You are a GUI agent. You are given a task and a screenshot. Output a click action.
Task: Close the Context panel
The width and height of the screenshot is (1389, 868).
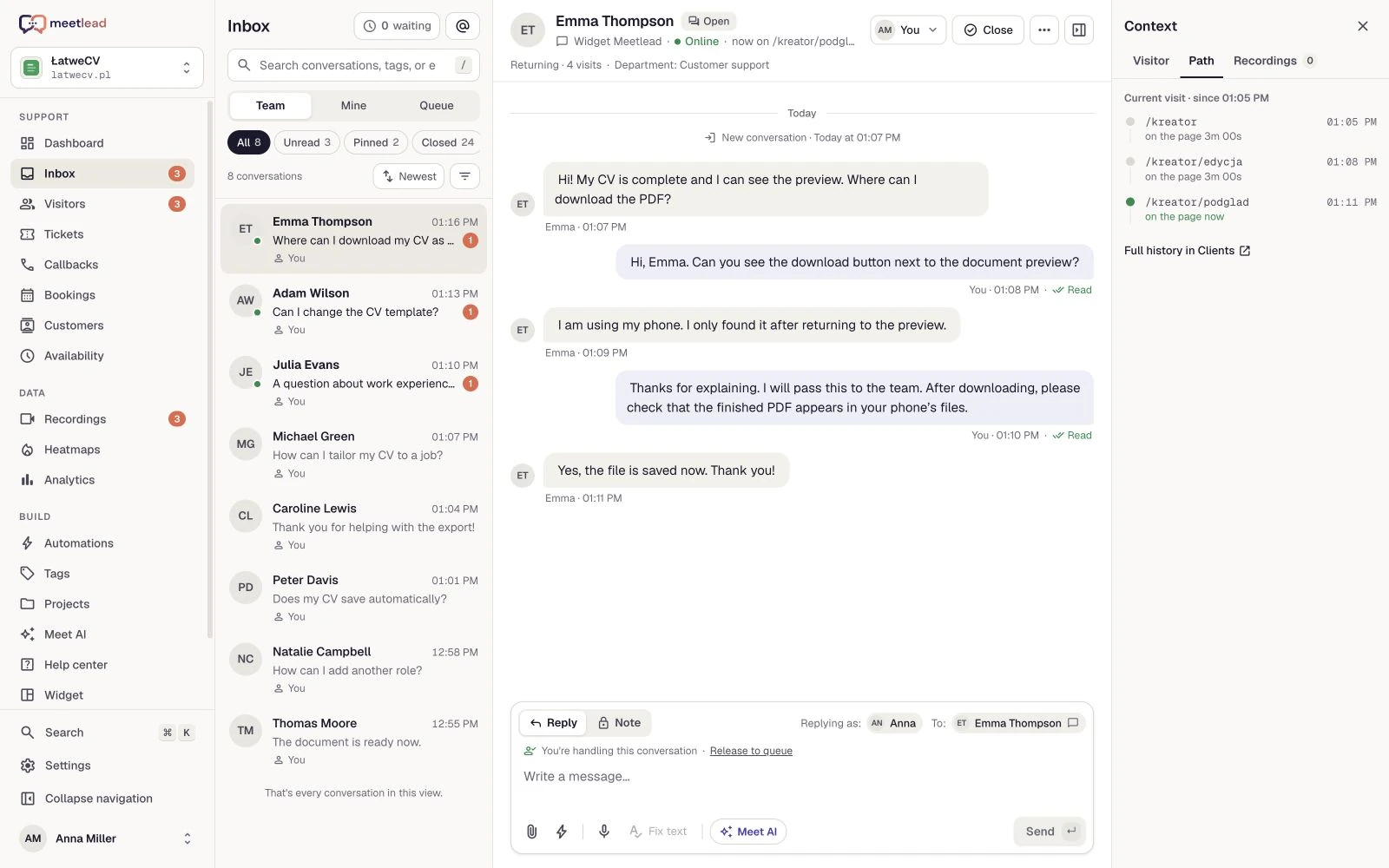point(1363,26)
